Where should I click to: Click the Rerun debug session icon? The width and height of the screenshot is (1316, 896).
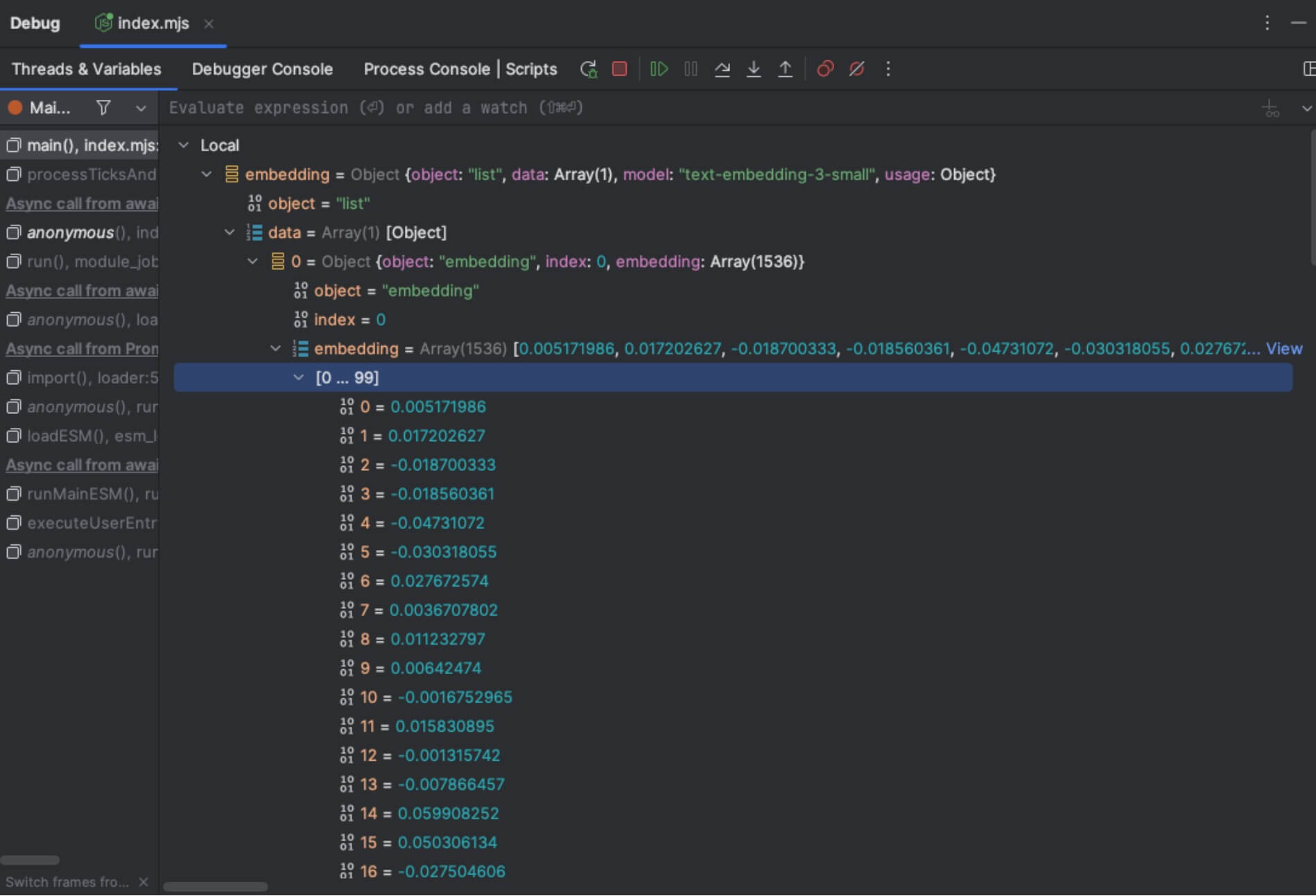click(589, 69)
